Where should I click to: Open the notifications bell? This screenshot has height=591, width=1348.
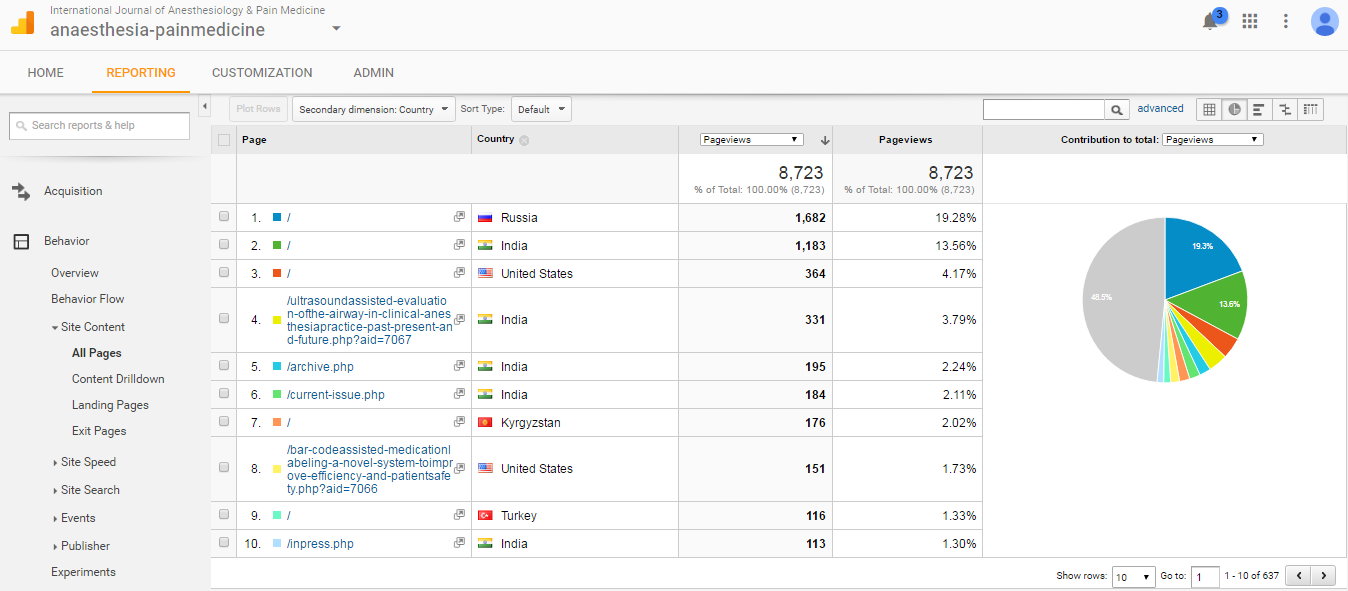click(x=1210, y=21)
